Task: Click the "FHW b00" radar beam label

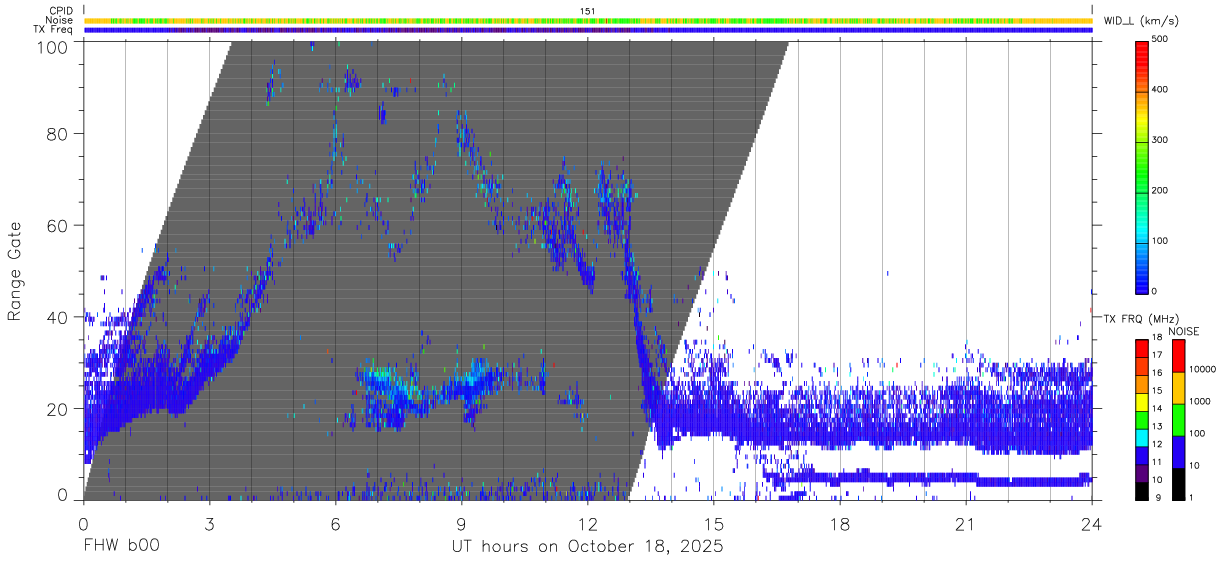Action: [x=122, y=547]
